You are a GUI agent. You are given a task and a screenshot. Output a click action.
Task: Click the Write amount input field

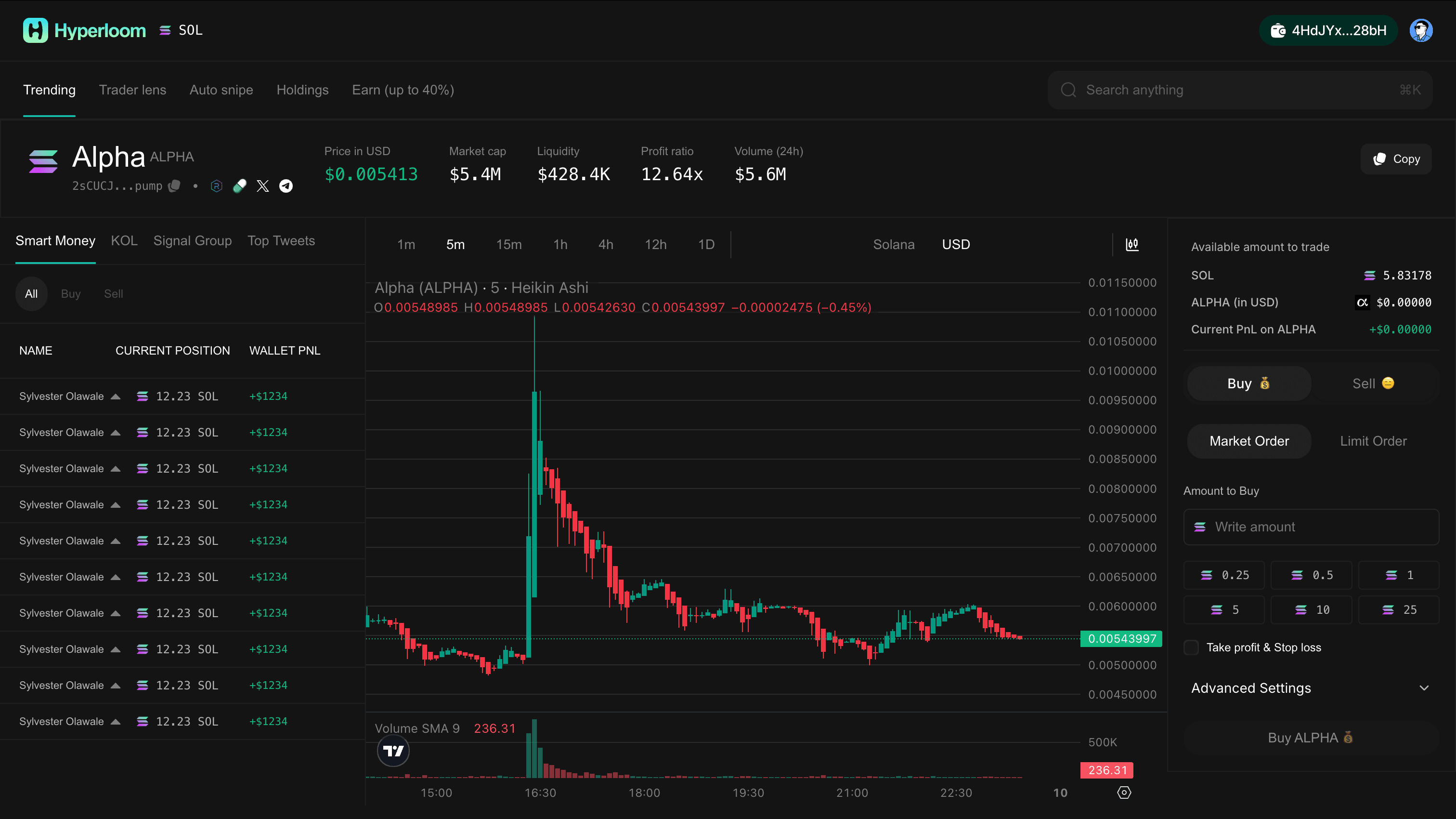coord(1311,527)
